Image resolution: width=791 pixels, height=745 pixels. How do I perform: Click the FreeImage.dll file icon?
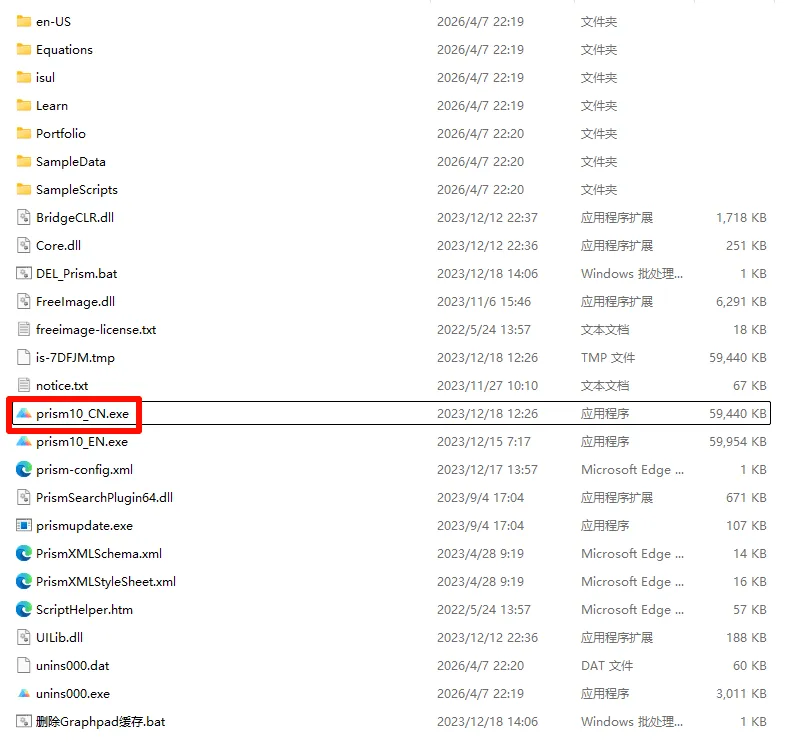click(x=24, y=301)
